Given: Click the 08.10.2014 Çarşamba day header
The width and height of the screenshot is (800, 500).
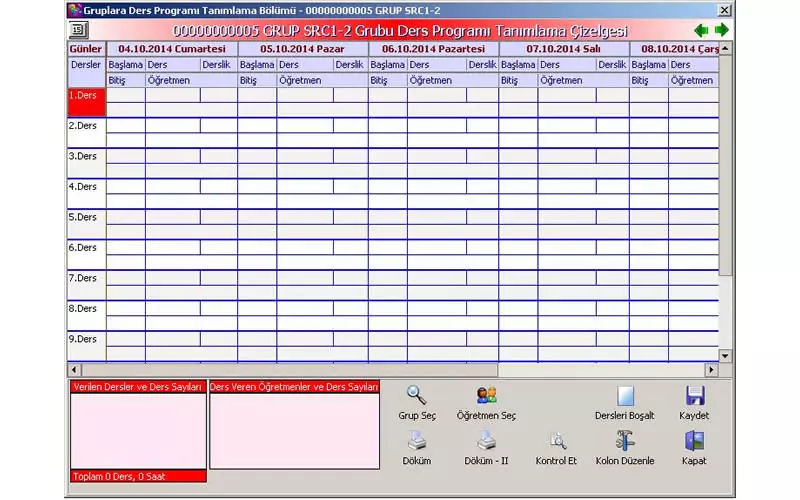Looking at the screenshot, I should (x=674, y=49).
